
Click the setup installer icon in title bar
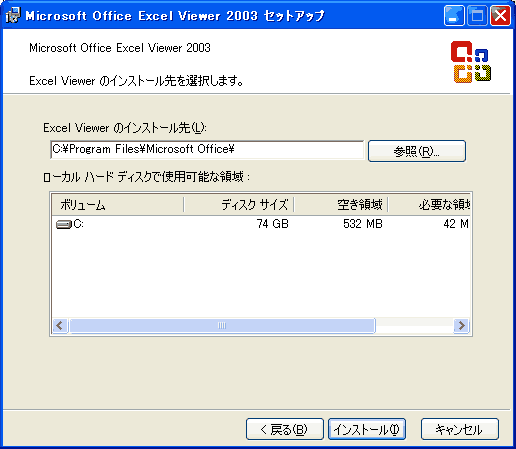click(13, 15)
